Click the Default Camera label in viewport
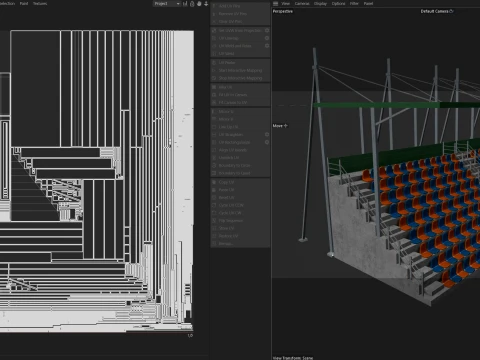The image size is (480, 360). 434,11
